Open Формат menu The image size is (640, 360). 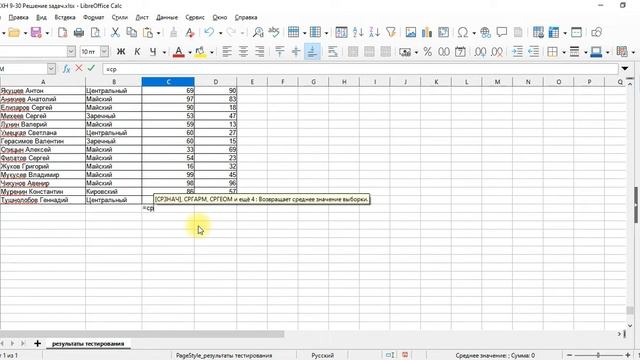[x=93, y=18]
